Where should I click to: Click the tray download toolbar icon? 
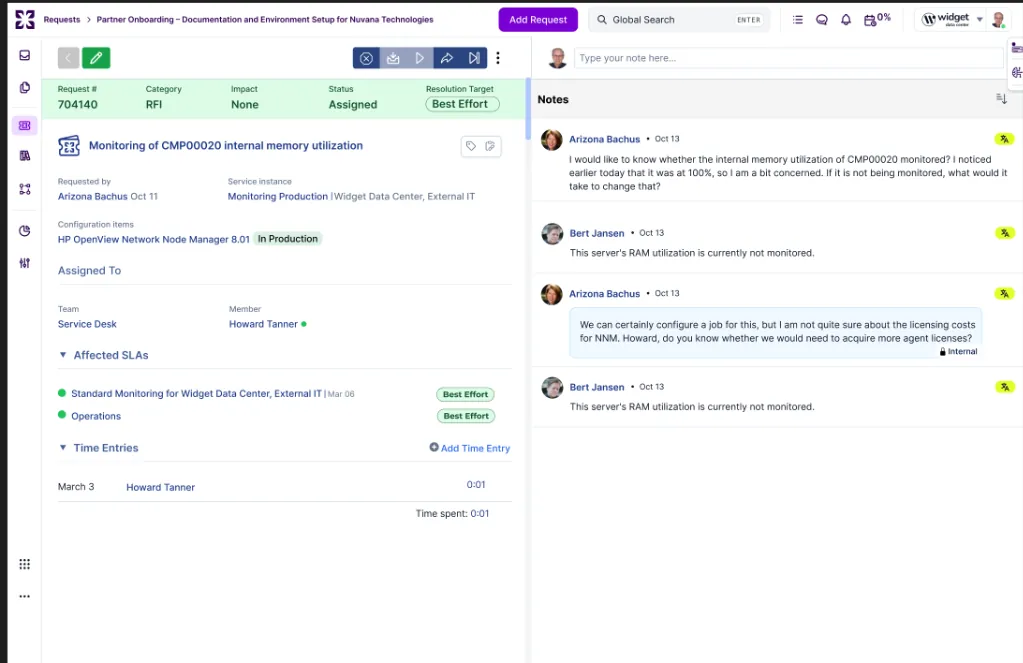click(x=393, y=58)
